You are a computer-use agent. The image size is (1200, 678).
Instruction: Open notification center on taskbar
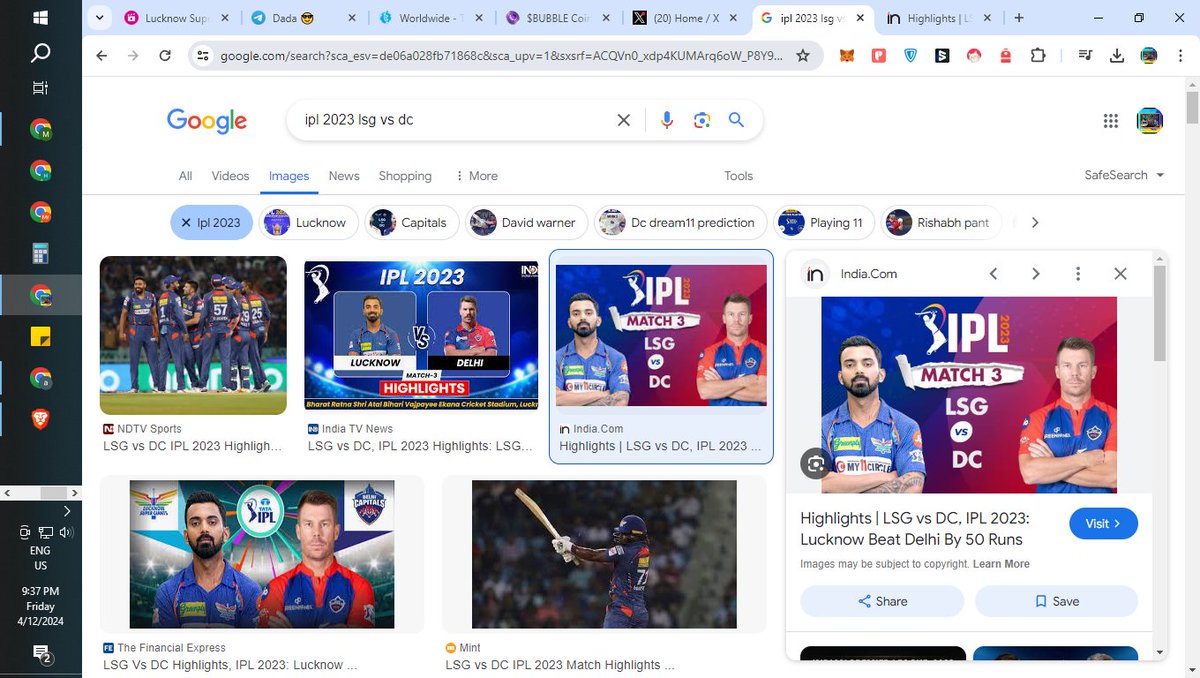coord(41,654)
